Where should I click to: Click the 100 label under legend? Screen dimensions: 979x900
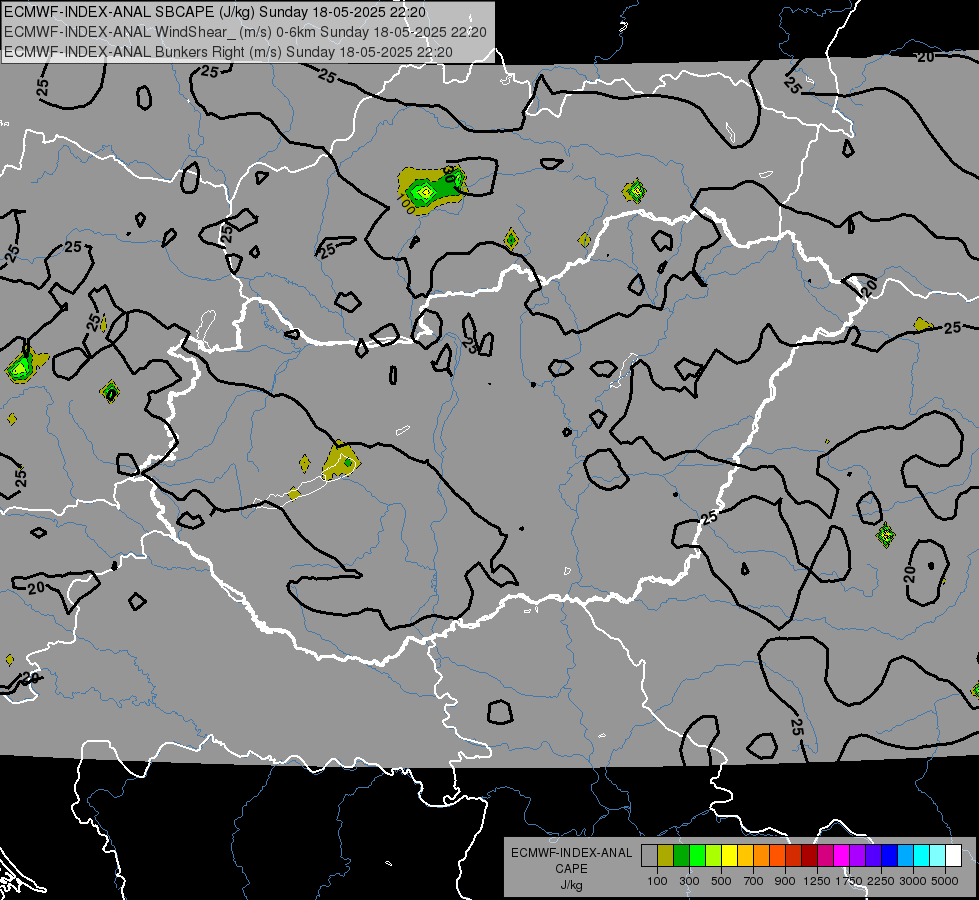pos(657,881)
